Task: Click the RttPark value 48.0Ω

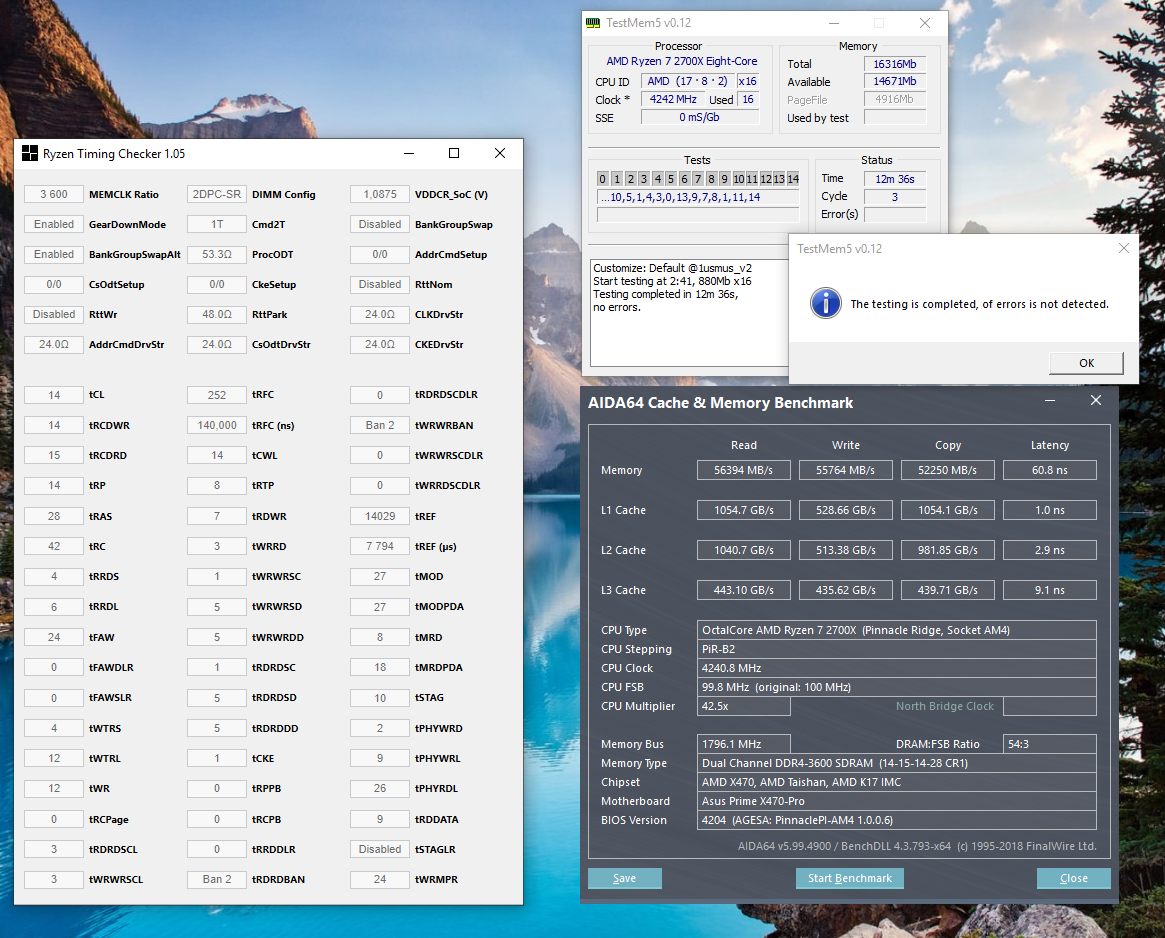Action: [x=217, y=314]
